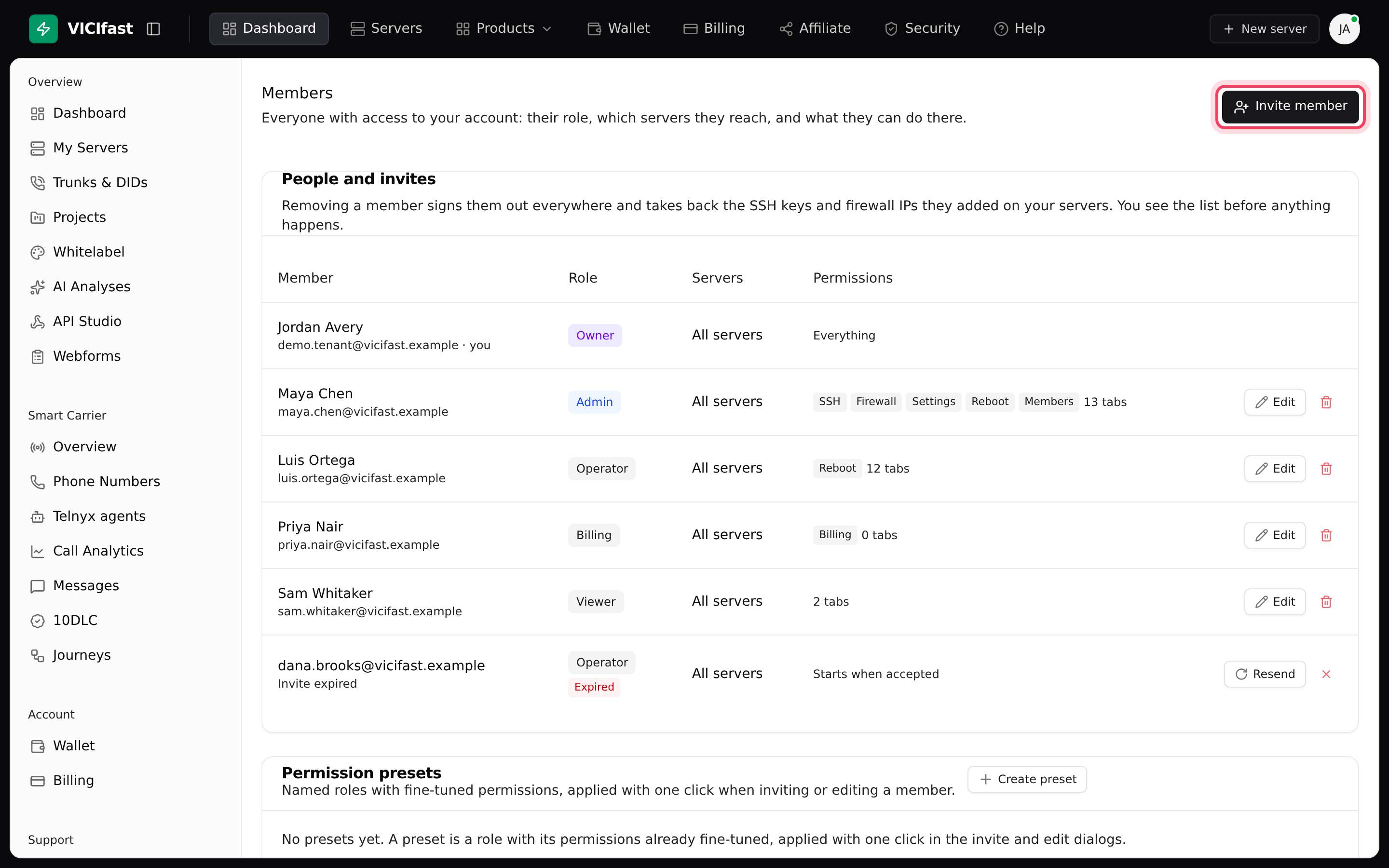The height and width of the screenshot is (868, 1389).
Task: Click Maya Chen's Members permission tag
Action: (x=1049, y=401)
